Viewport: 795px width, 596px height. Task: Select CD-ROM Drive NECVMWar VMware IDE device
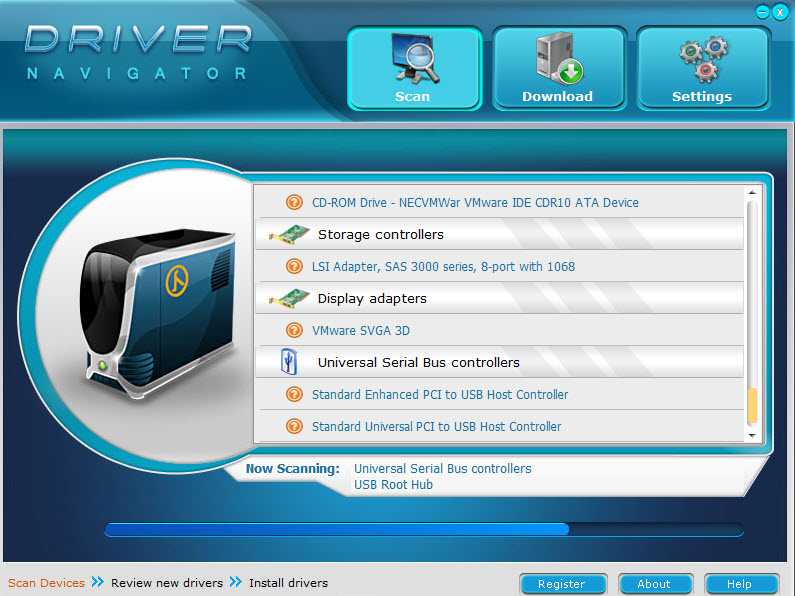(x=499, y=202)
